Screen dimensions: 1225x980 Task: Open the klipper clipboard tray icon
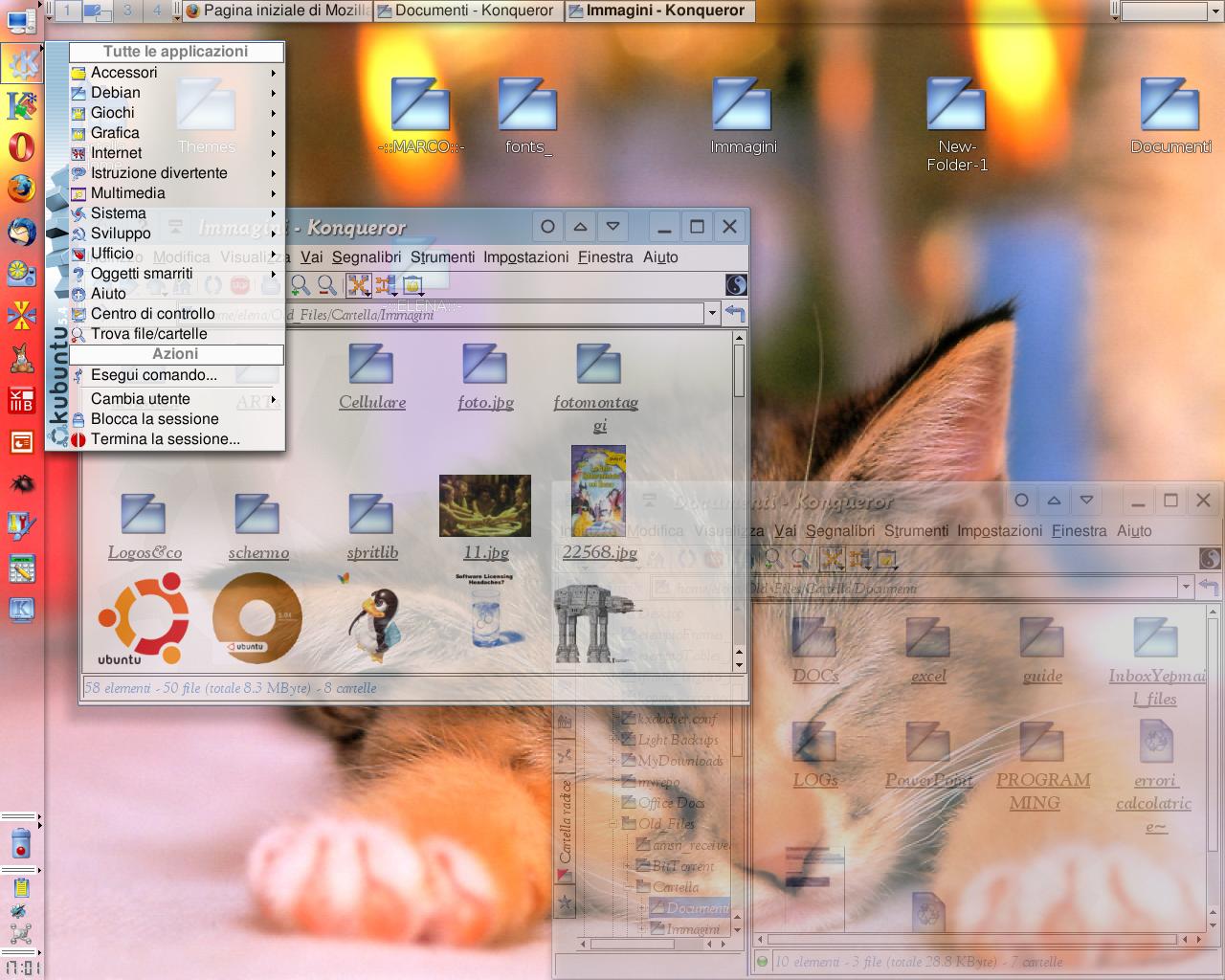[21, 887]
